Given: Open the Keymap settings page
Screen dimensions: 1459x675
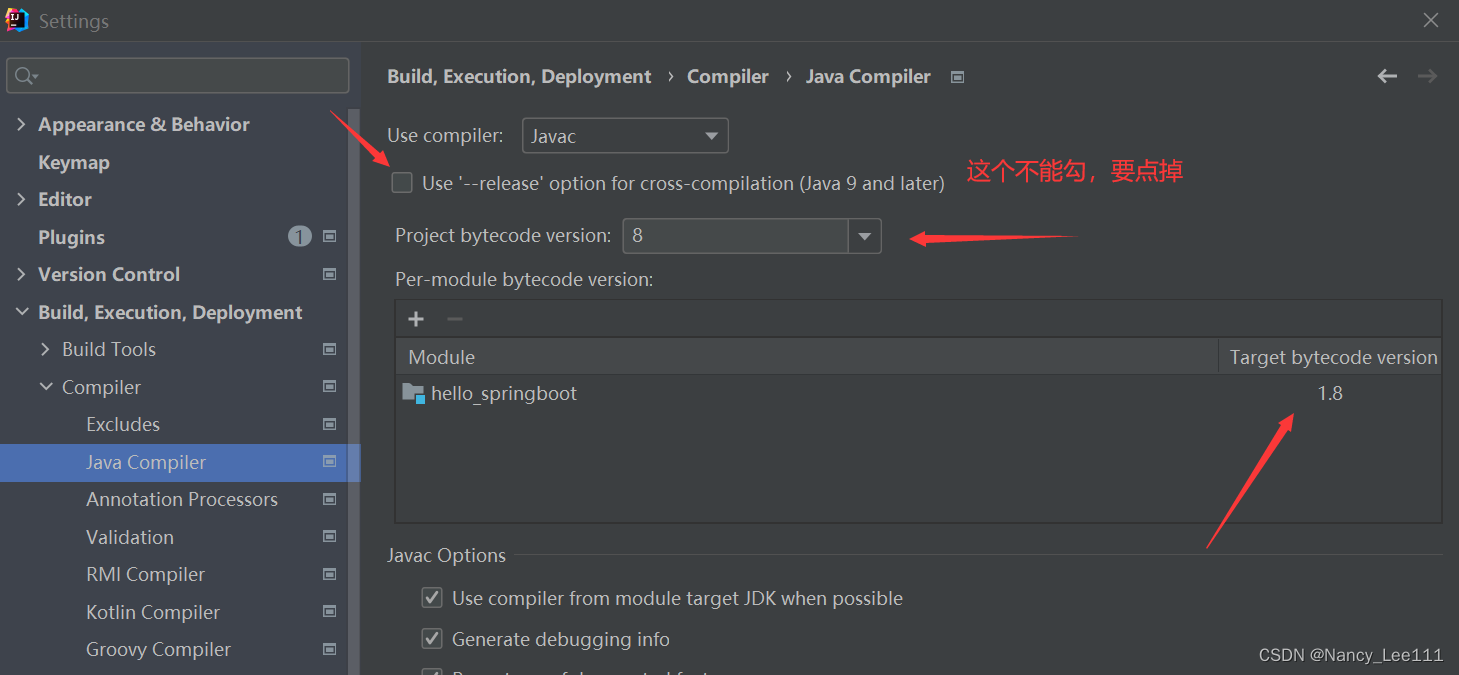Looking at the screenshot, I should point(71,161).
